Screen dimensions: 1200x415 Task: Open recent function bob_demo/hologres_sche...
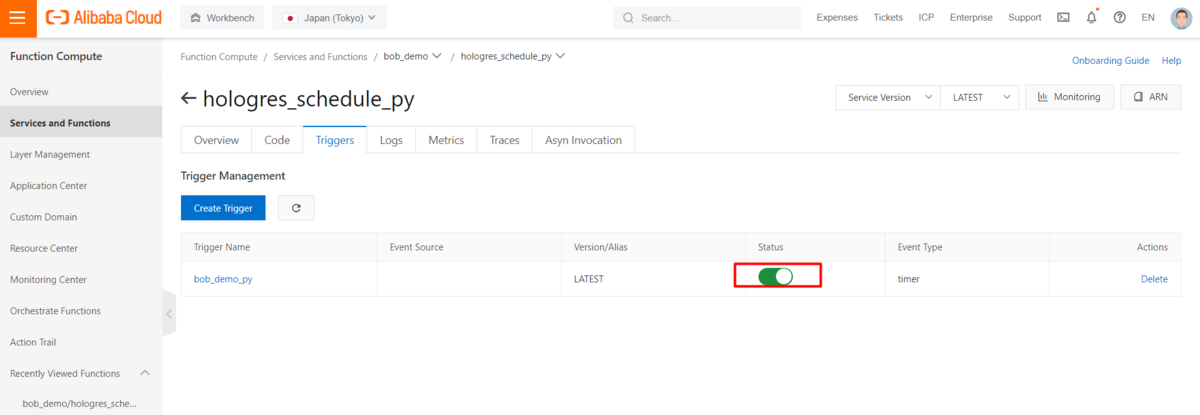tap(78, 404)
